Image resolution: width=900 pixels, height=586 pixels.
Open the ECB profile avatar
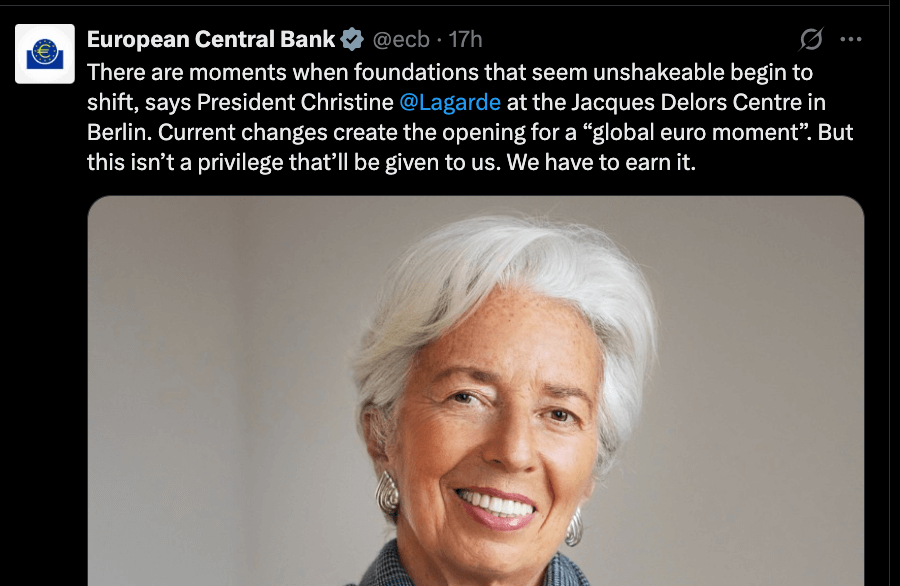coord(45,53)
